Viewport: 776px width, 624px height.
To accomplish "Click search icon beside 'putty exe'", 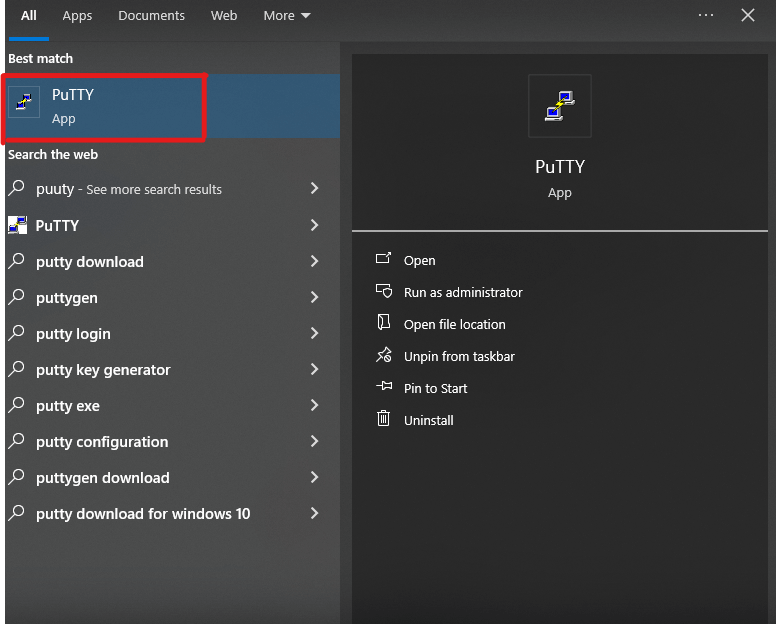I will pyautogui.click(x=17, y=405).
